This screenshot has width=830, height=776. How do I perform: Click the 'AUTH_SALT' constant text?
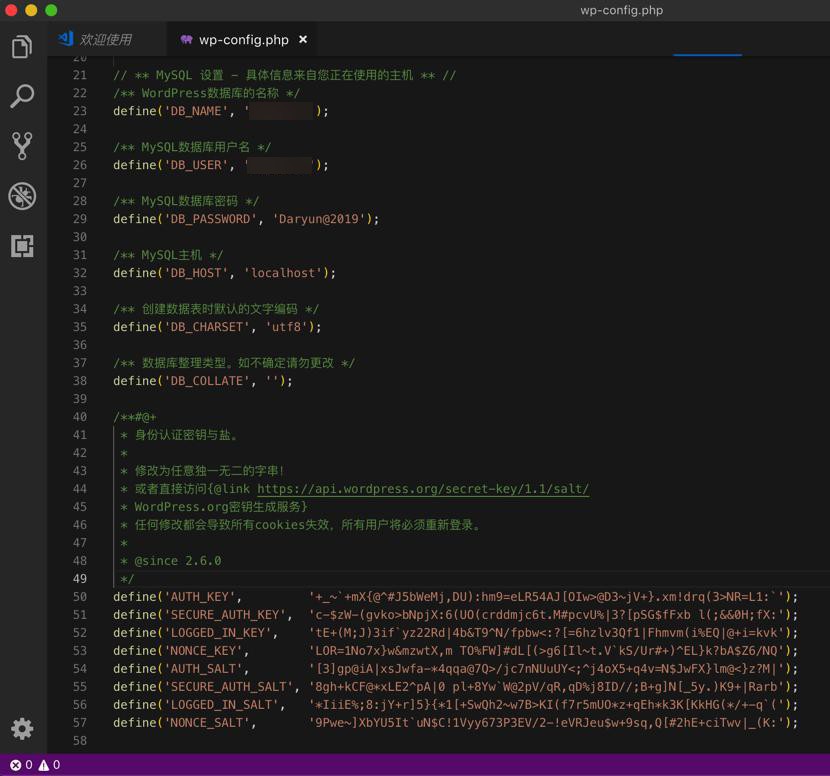coord(203,669)
